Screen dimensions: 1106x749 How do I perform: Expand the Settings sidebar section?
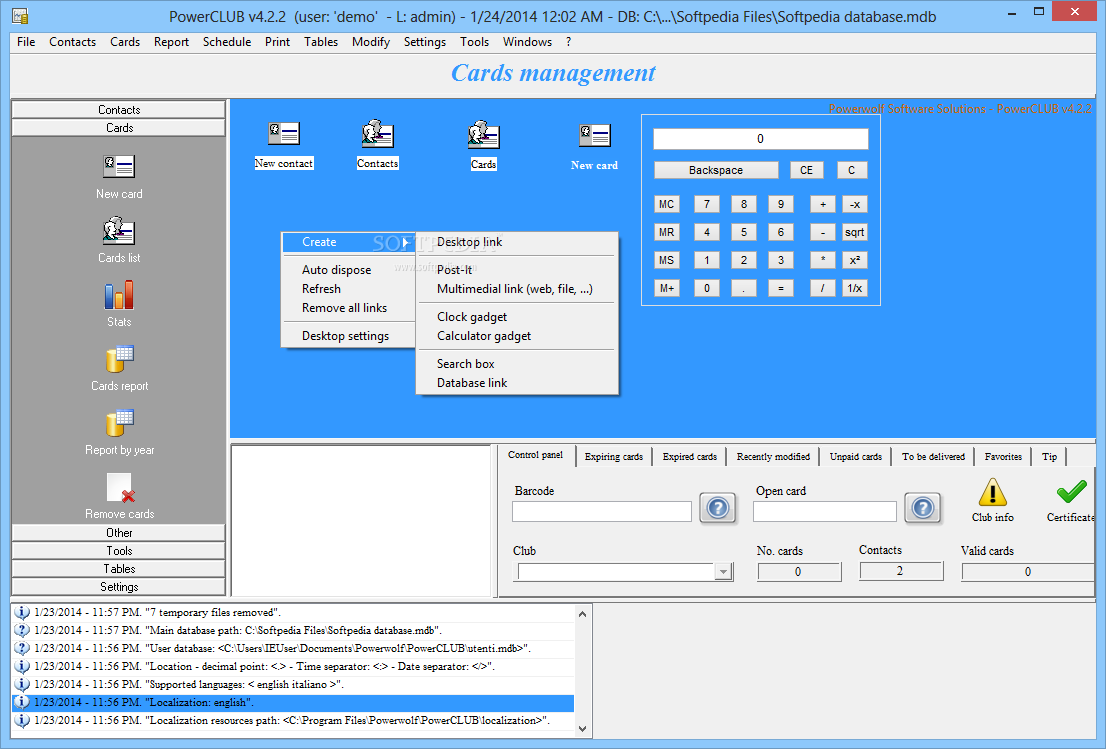(x=118, y=587)
